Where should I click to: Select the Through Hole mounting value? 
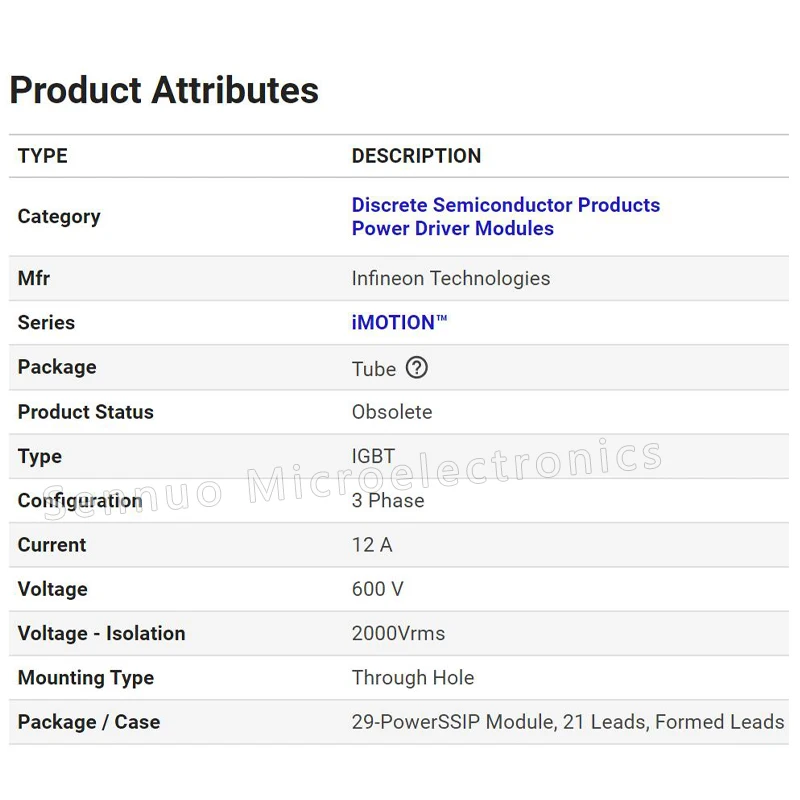[412, 677]
